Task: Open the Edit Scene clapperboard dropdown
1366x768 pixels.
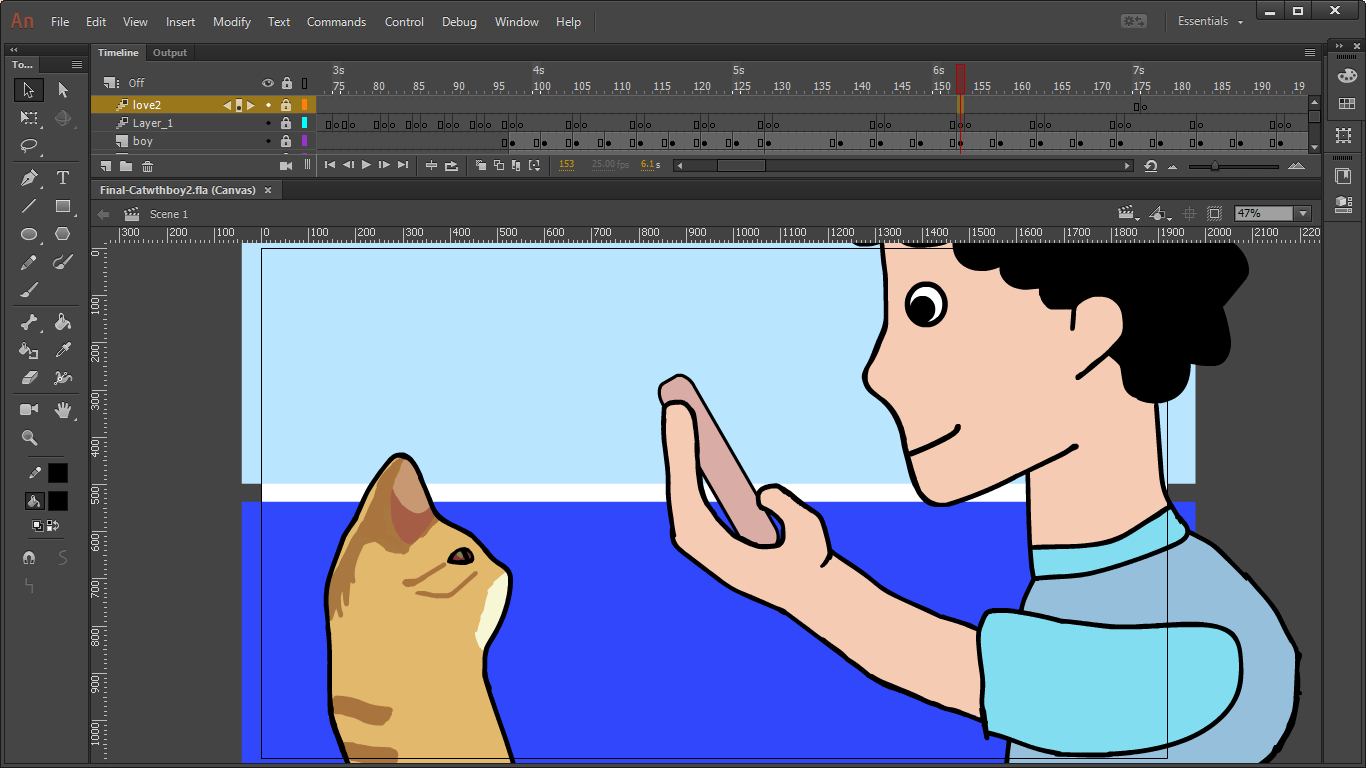Action: coord(1128,214)
